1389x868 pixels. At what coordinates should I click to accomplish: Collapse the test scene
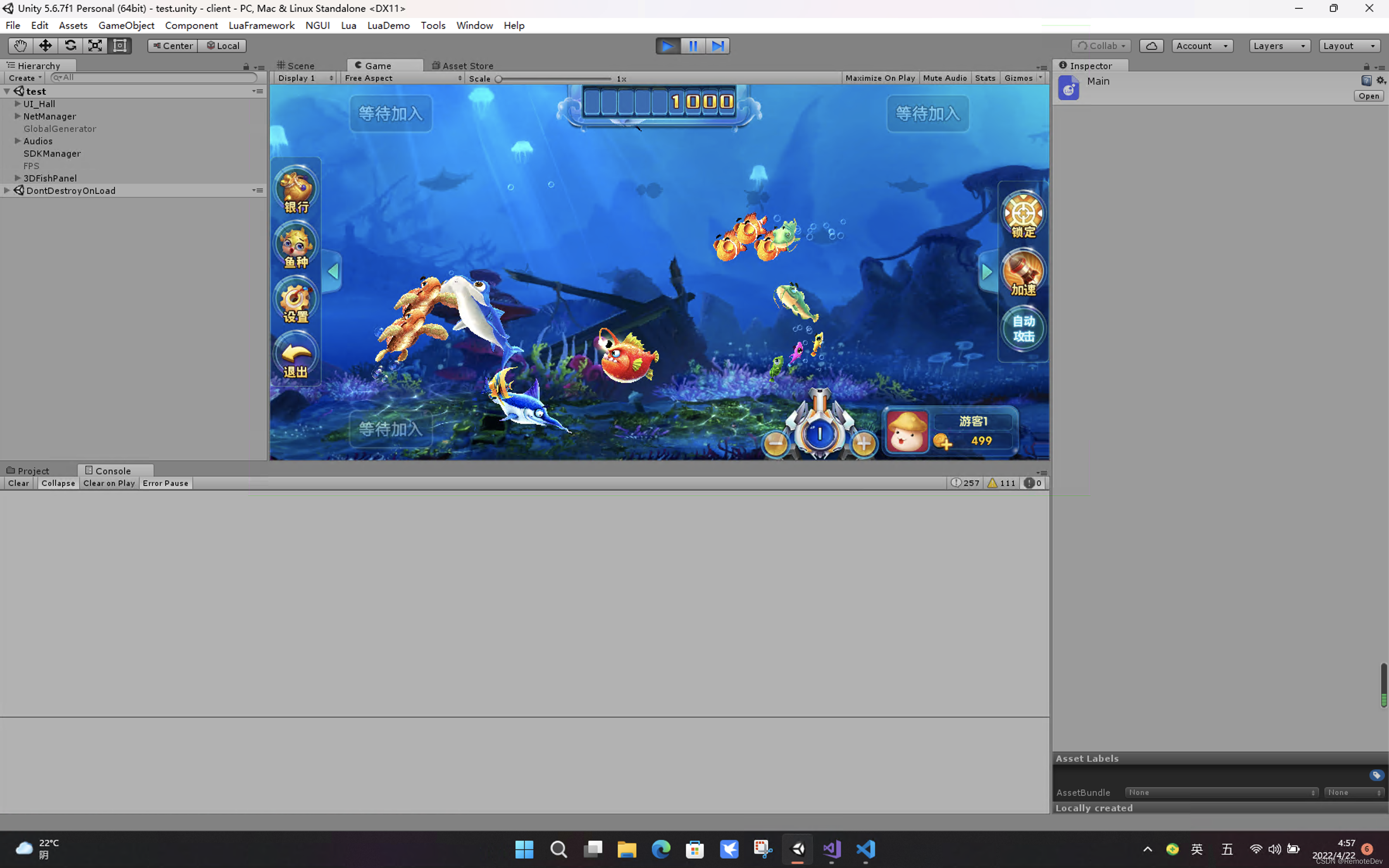click(x=7, y=91)
